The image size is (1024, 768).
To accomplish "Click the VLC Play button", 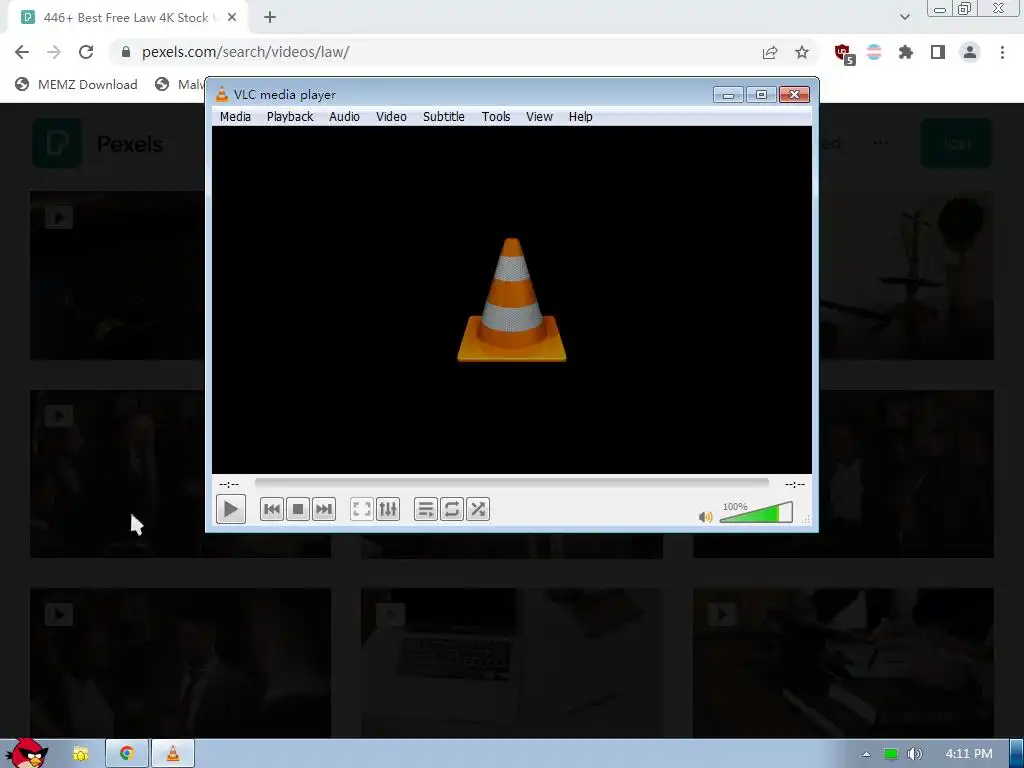I will [x=231, y=509].
